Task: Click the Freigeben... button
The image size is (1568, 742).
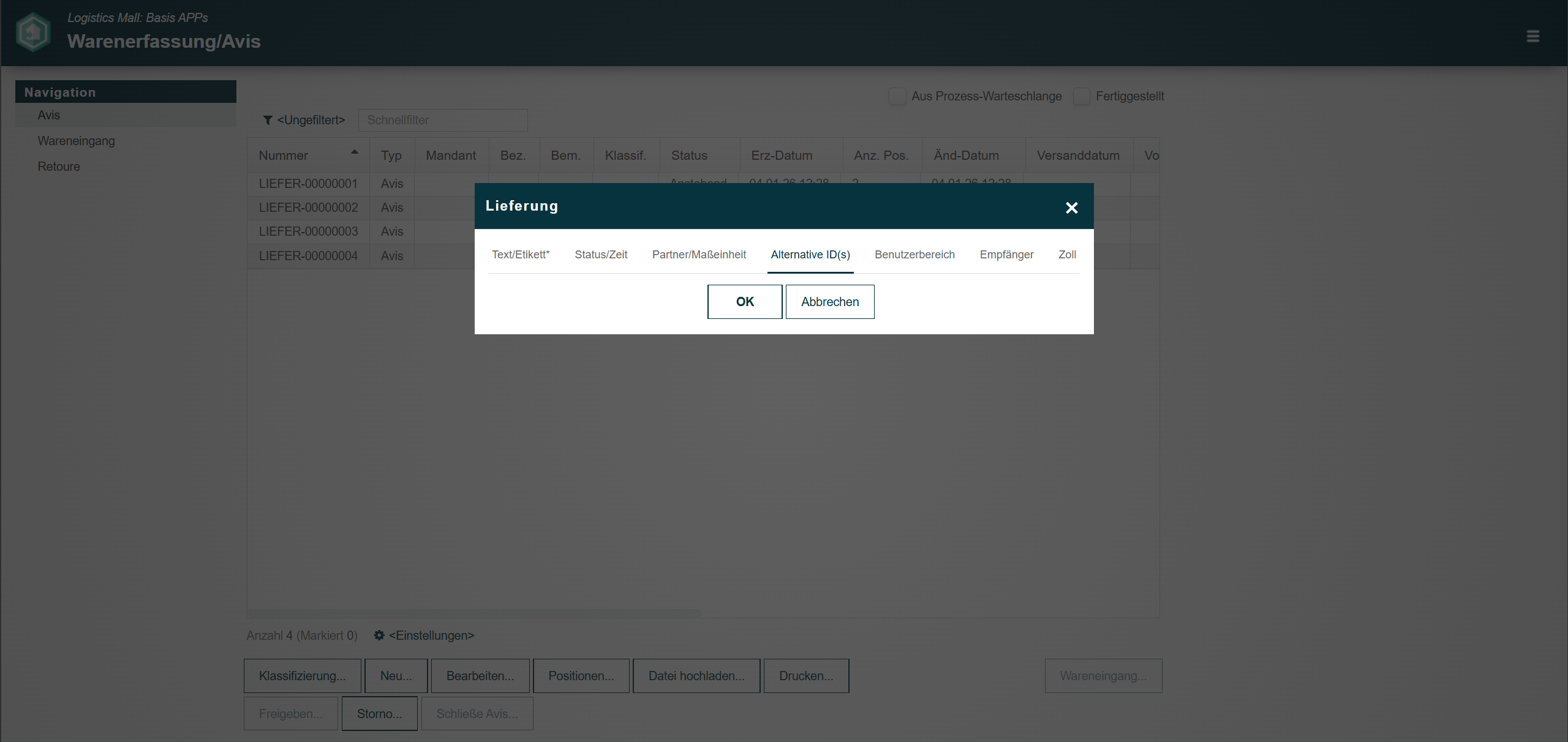Action: [291, 714]
